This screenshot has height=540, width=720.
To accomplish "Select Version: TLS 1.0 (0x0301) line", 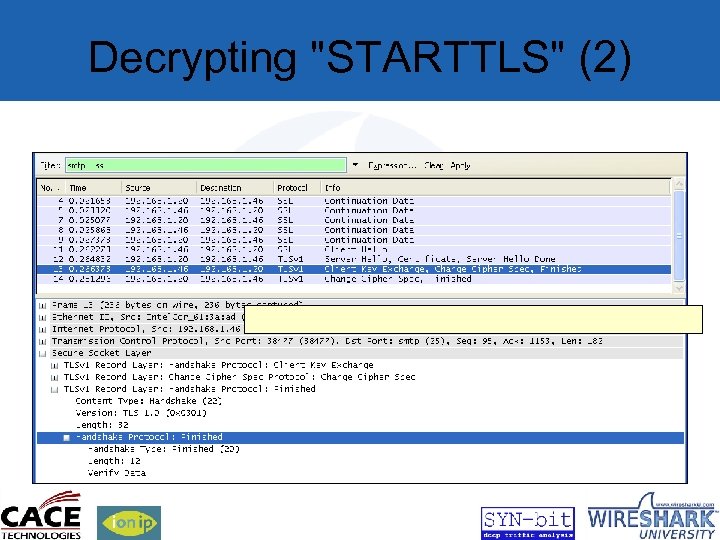I will pos(141,413).
